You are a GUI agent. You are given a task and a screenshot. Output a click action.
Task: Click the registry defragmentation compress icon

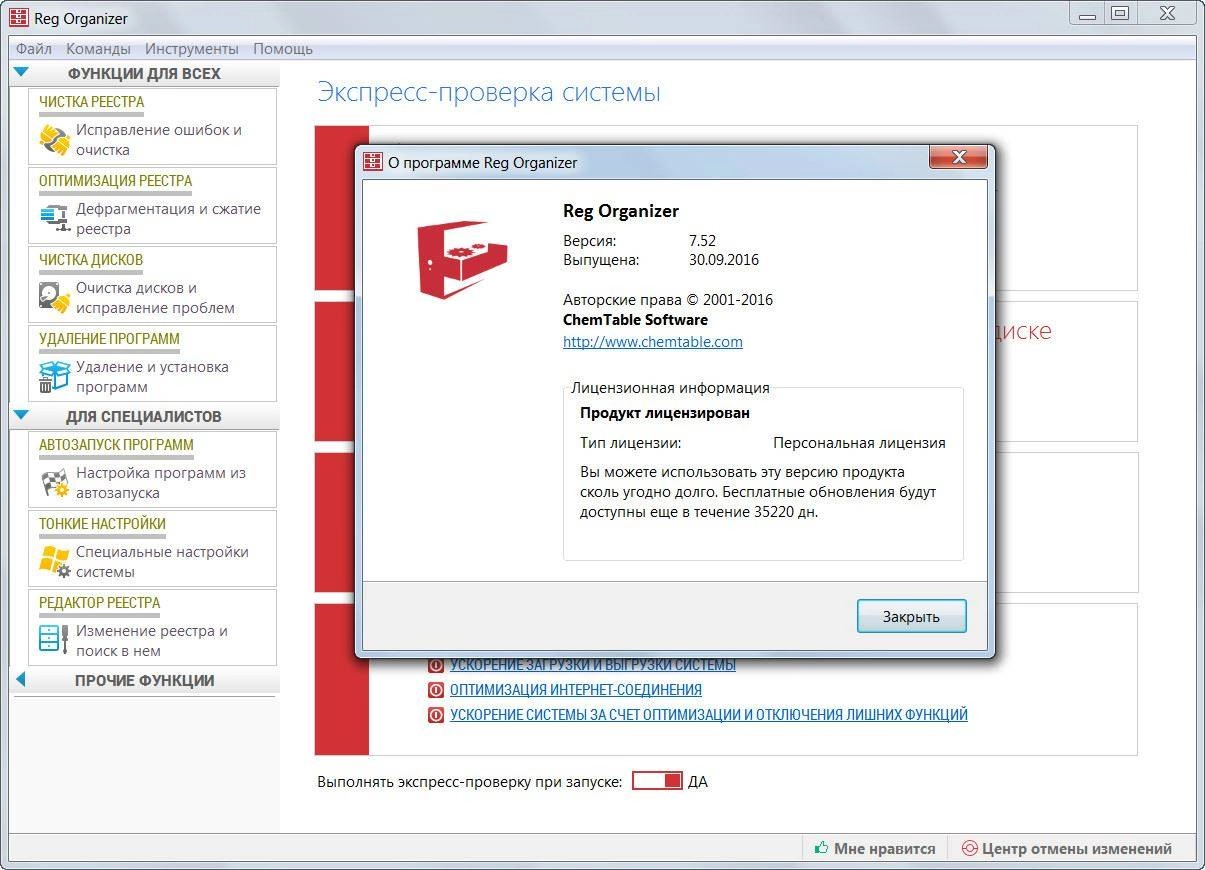[x=54, y=218]
